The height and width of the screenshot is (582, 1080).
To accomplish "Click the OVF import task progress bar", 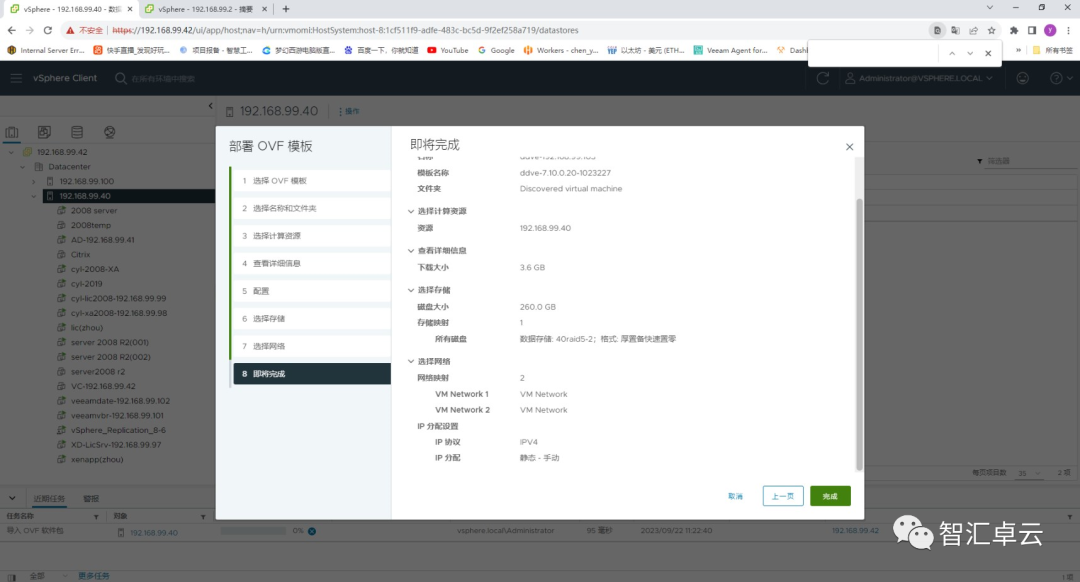I will point(253,531).
